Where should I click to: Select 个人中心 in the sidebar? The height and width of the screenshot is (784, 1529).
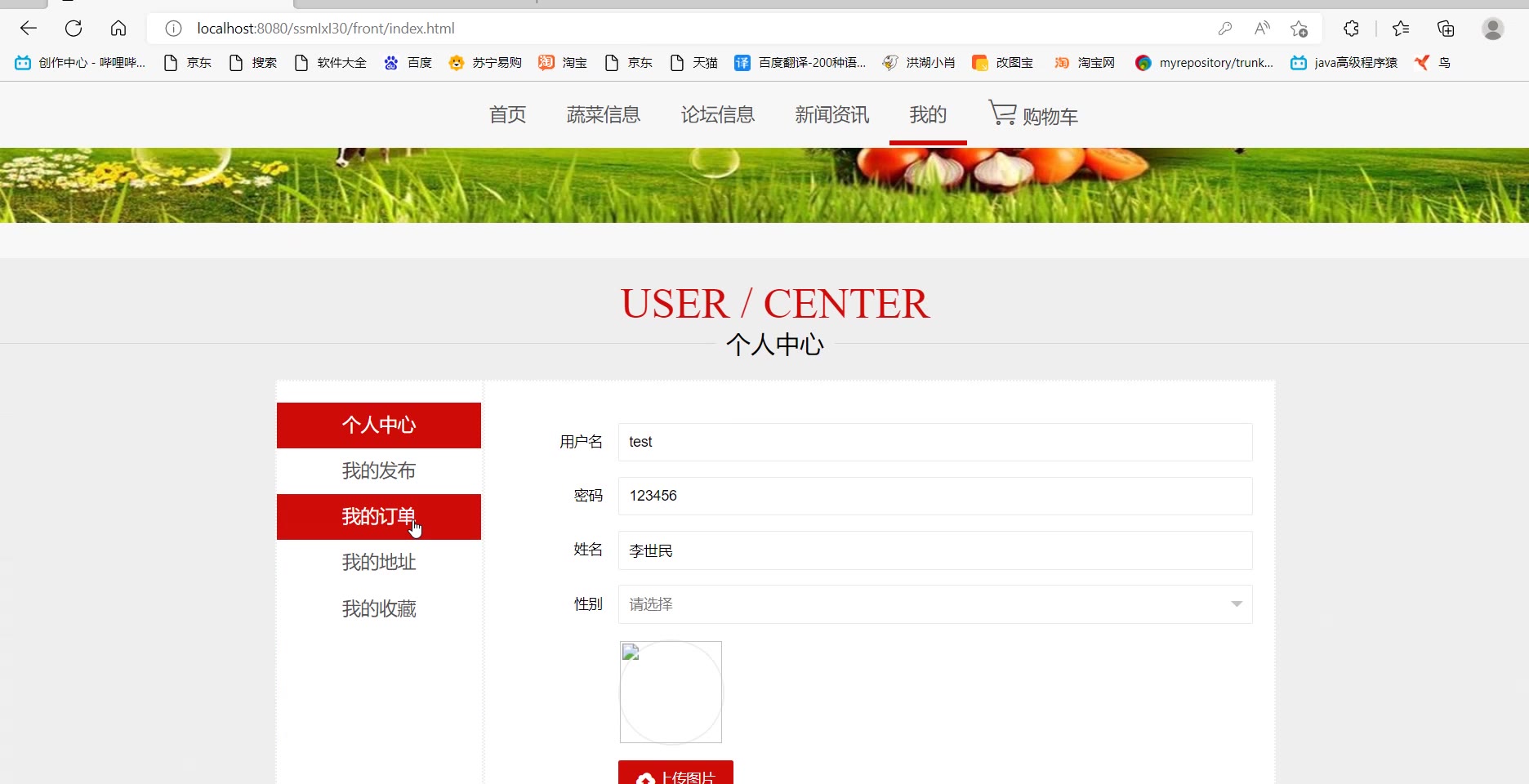(379, 425)
